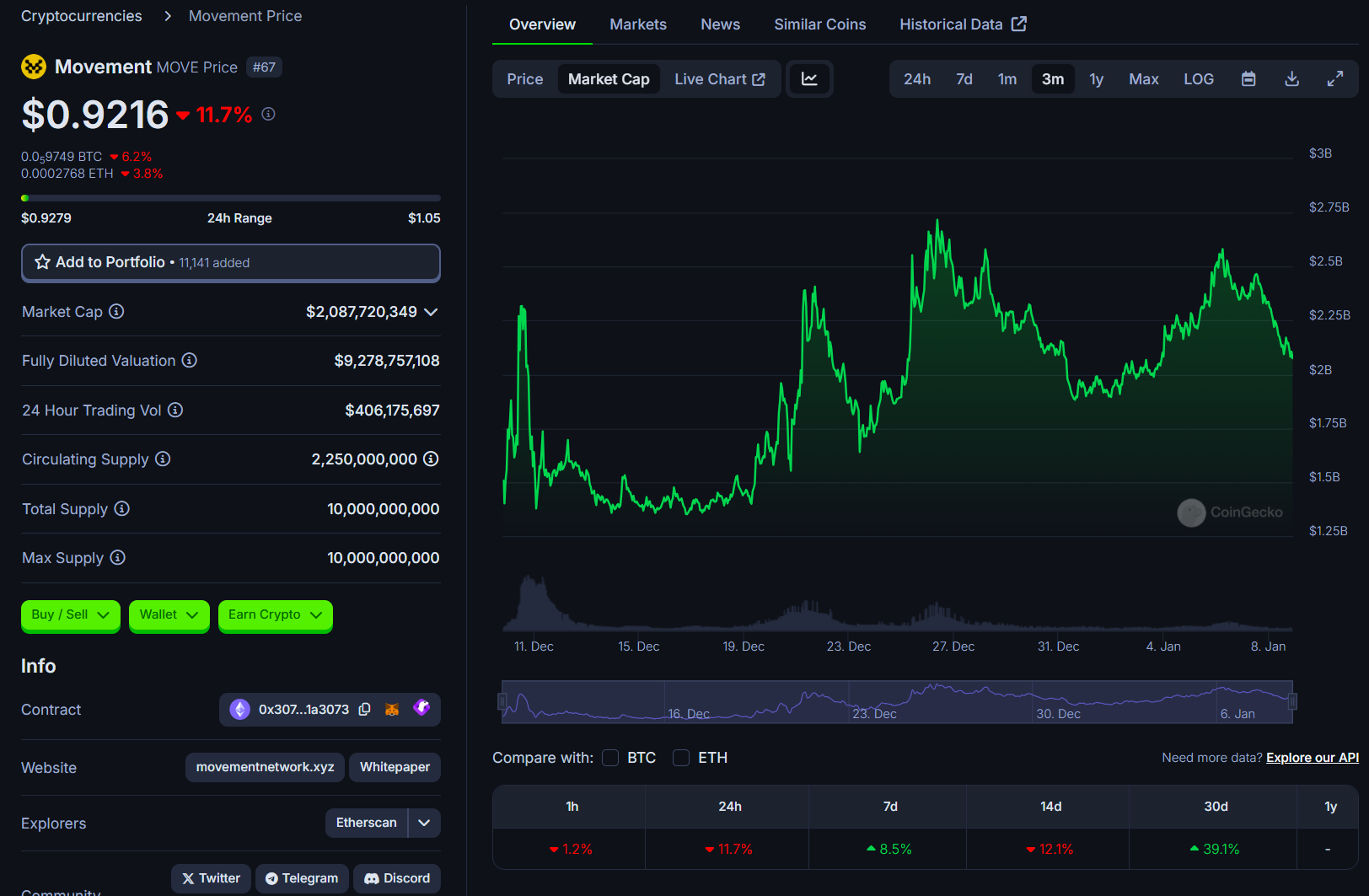Image resolution: width=1369 pixels, height=896 pixels.
Task: Click the X icon on the Twitter button
Action: pos(188,878)
